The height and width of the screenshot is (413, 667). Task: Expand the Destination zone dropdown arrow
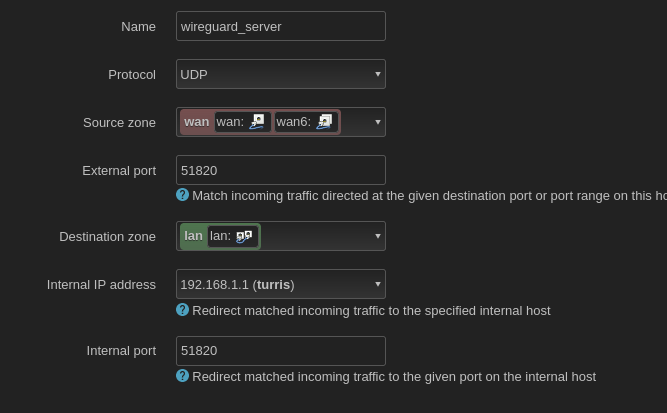(377, 236)
